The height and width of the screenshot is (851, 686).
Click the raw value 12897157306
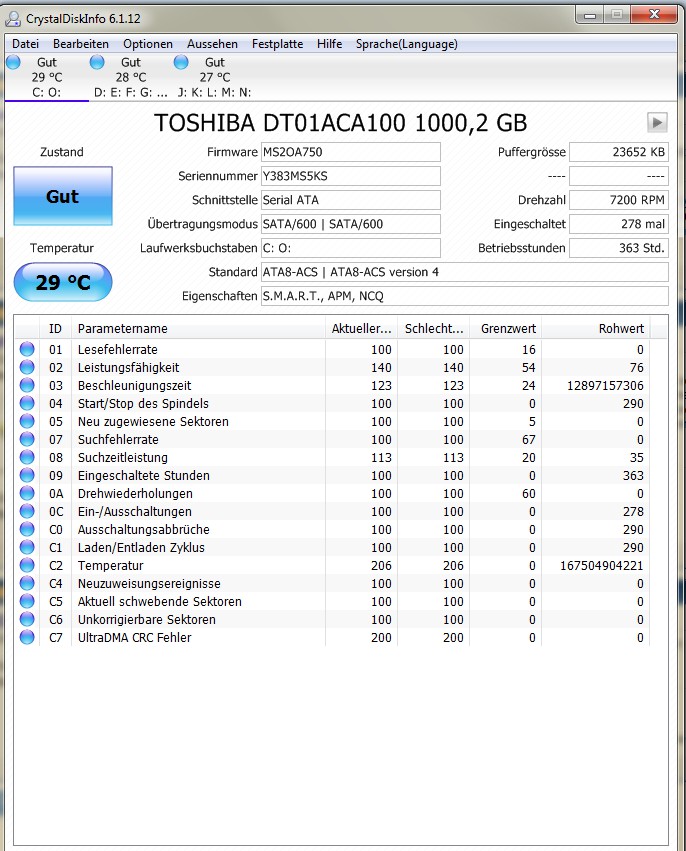click(x=605, y=385)
